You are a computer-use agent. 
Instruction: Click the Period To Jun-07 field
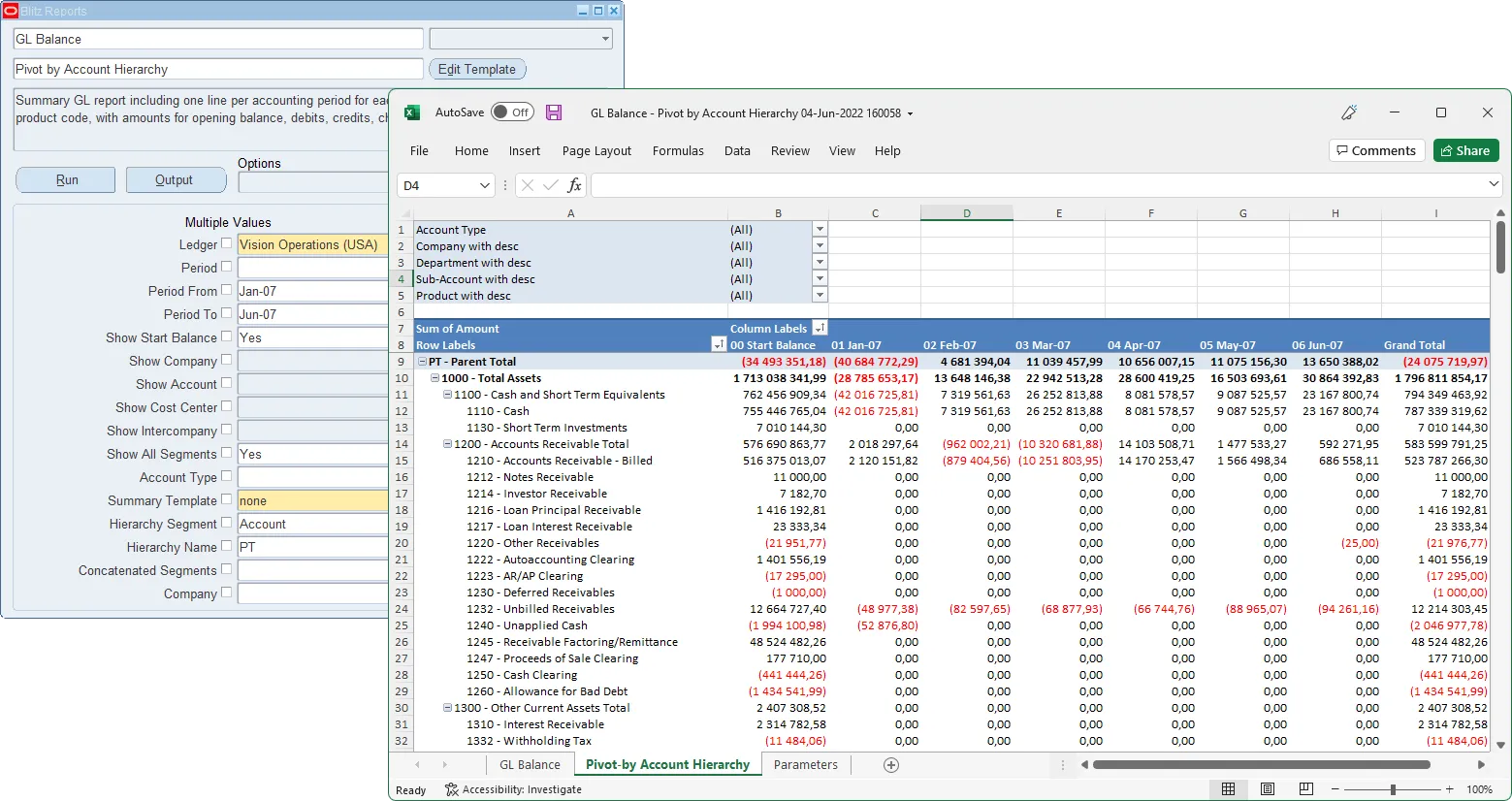(x=312, y=314)
